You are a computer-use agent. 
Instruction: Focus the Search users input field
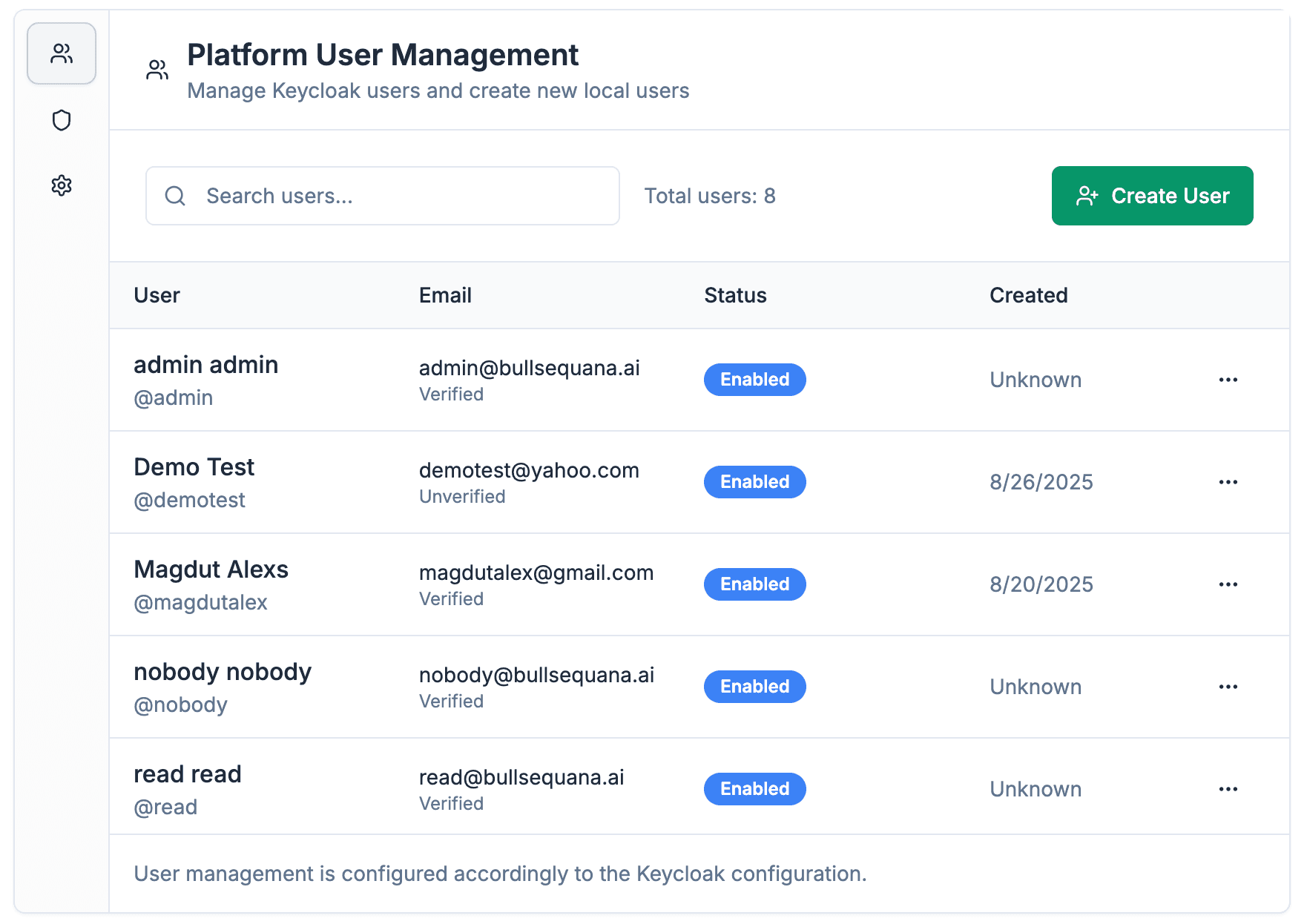(401, 196)
